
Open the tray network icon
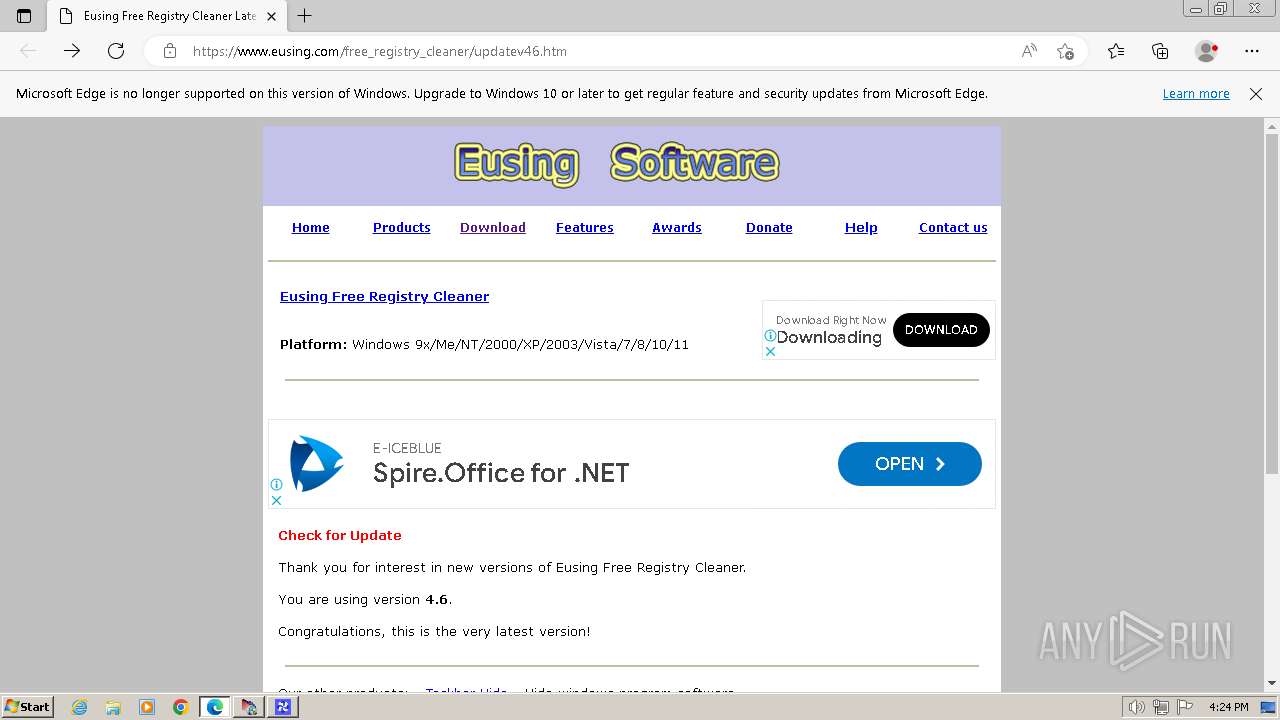(1161, 707)
